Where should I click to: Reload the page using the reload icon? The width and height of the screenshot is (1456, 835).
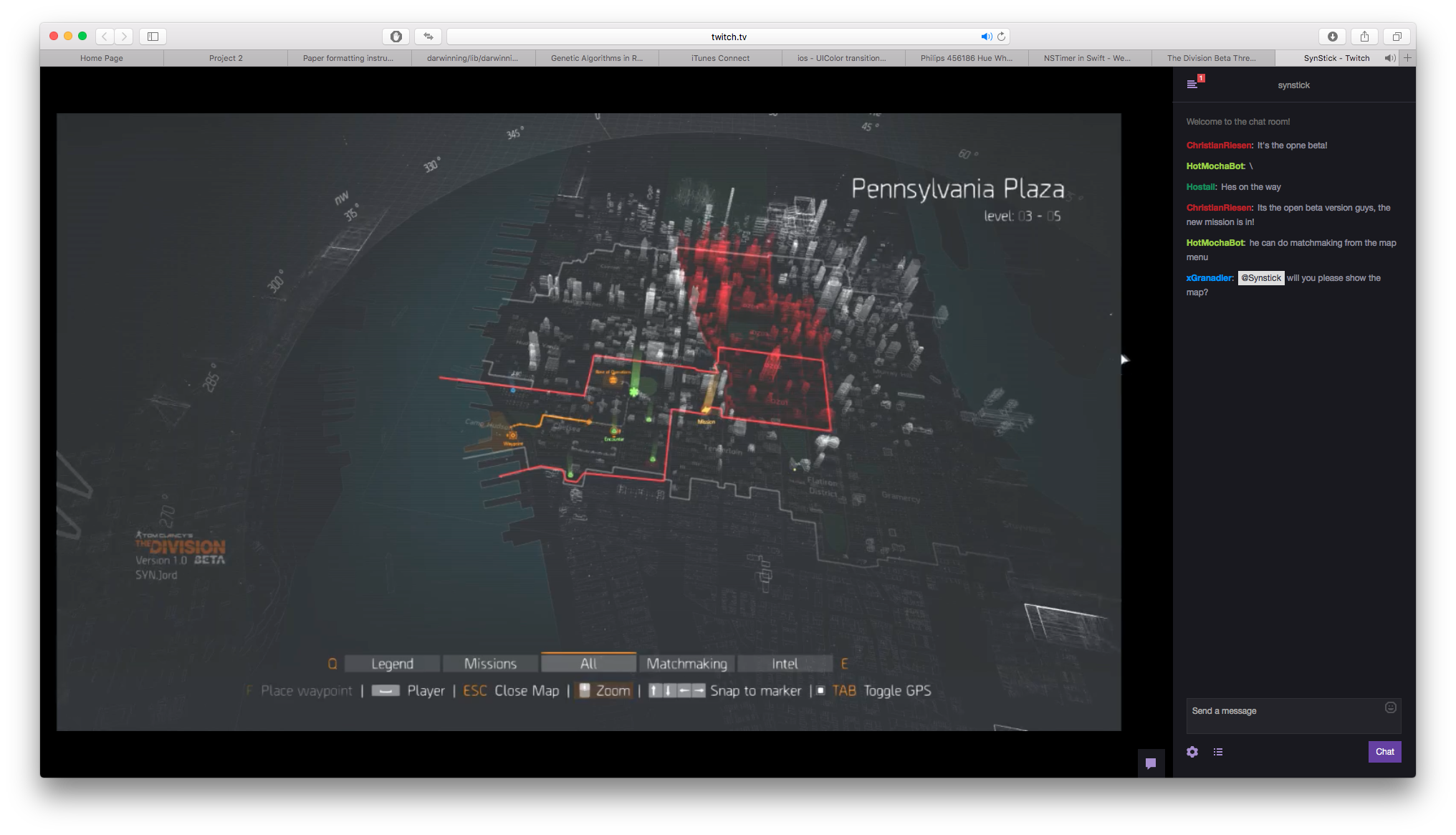coord(1001,36)
